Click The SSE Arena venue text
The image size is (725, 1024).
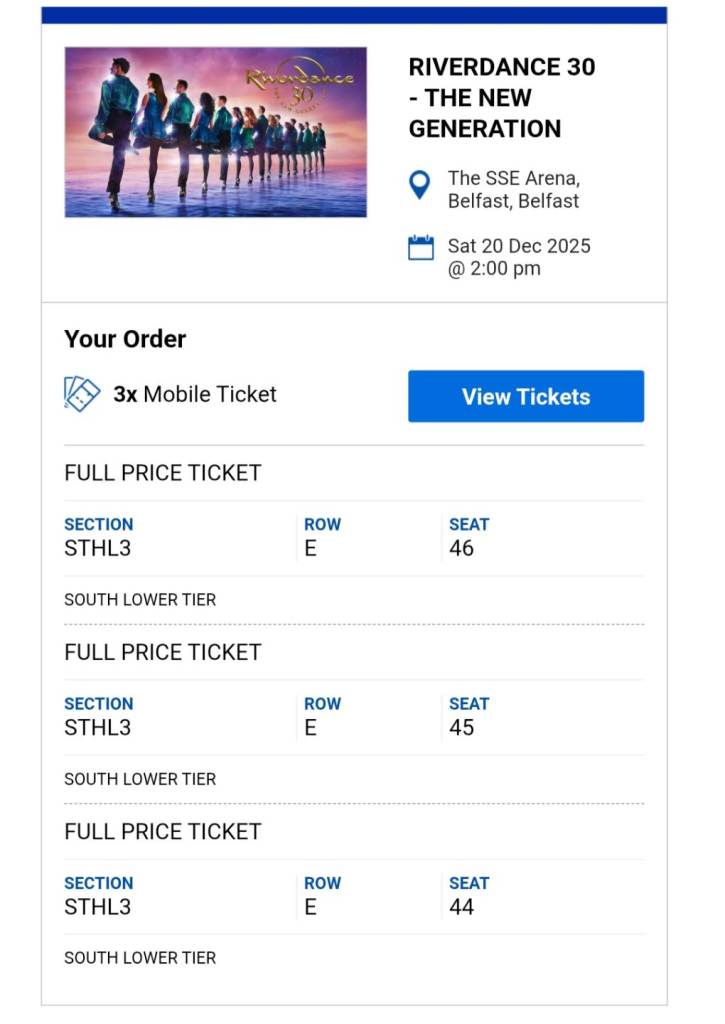tap(513, 189)
